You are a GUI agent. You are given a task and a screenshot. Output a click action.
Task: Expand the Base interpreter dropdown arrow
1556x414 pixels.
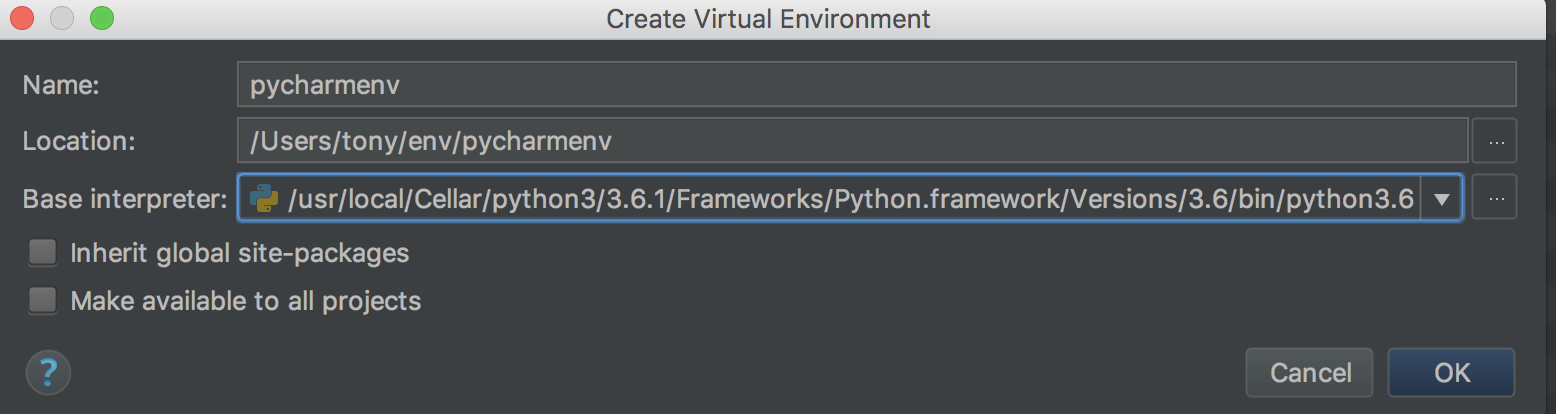coord(1441,199)
